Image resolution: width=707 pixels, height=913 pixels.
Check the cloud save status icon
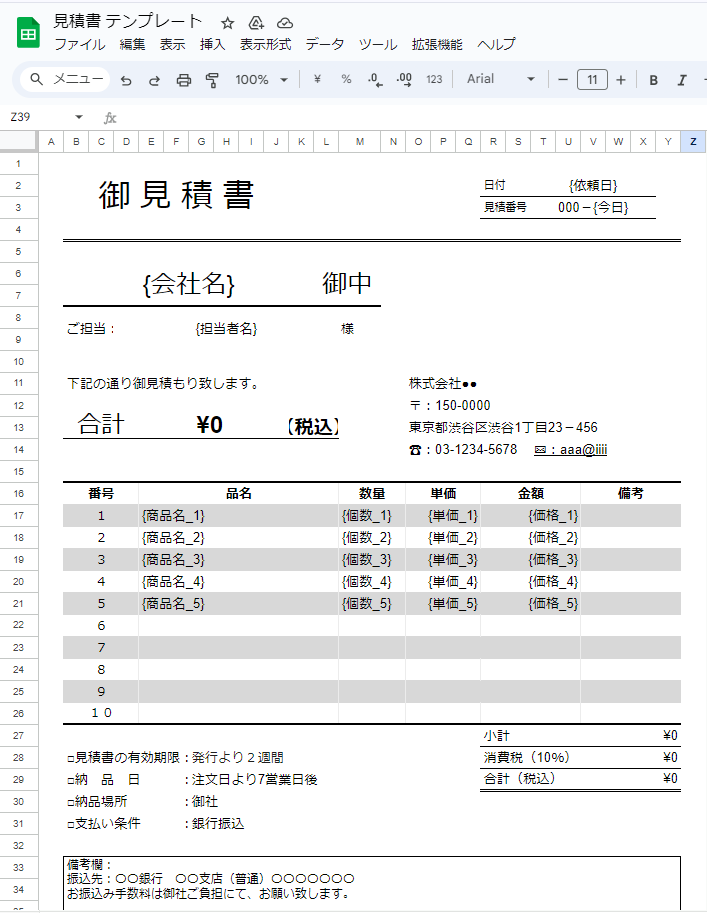[x=285, y=23]
